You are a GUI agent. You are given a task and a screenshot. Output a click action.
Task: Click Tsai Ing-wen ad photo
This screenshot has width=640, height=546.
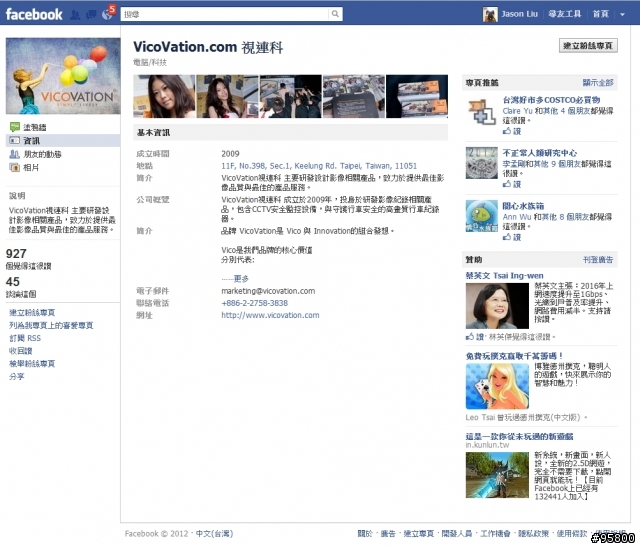tap(497, 306)
